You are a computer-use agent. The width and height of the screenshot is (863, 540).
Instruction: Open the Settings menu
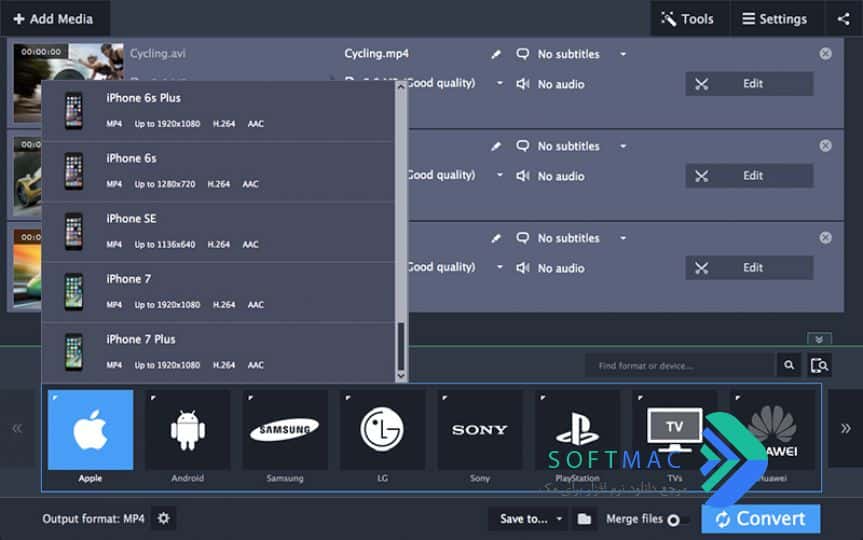click(x=776, y=19)
